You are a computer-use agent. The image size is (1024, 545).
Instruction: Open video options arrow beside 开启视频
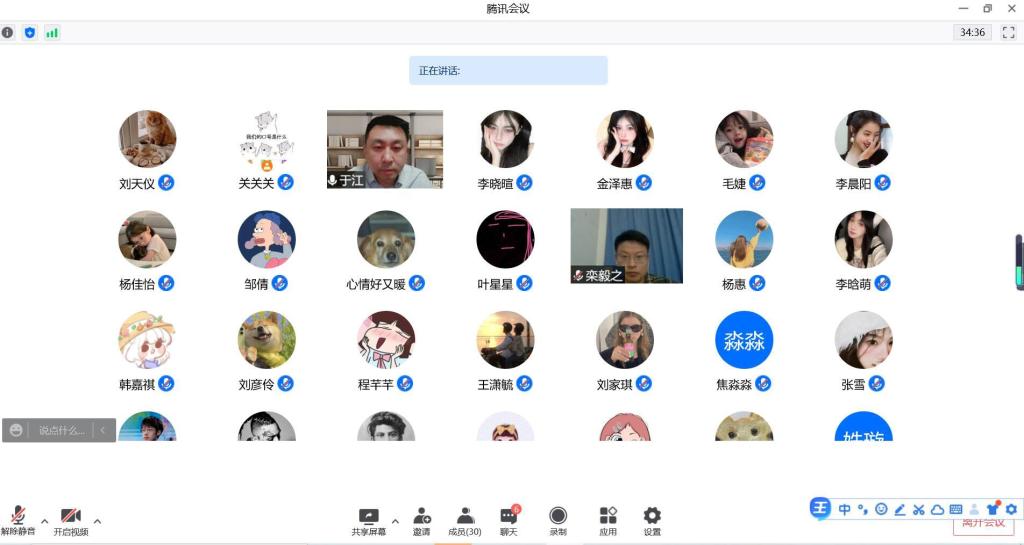pos(97,521)
